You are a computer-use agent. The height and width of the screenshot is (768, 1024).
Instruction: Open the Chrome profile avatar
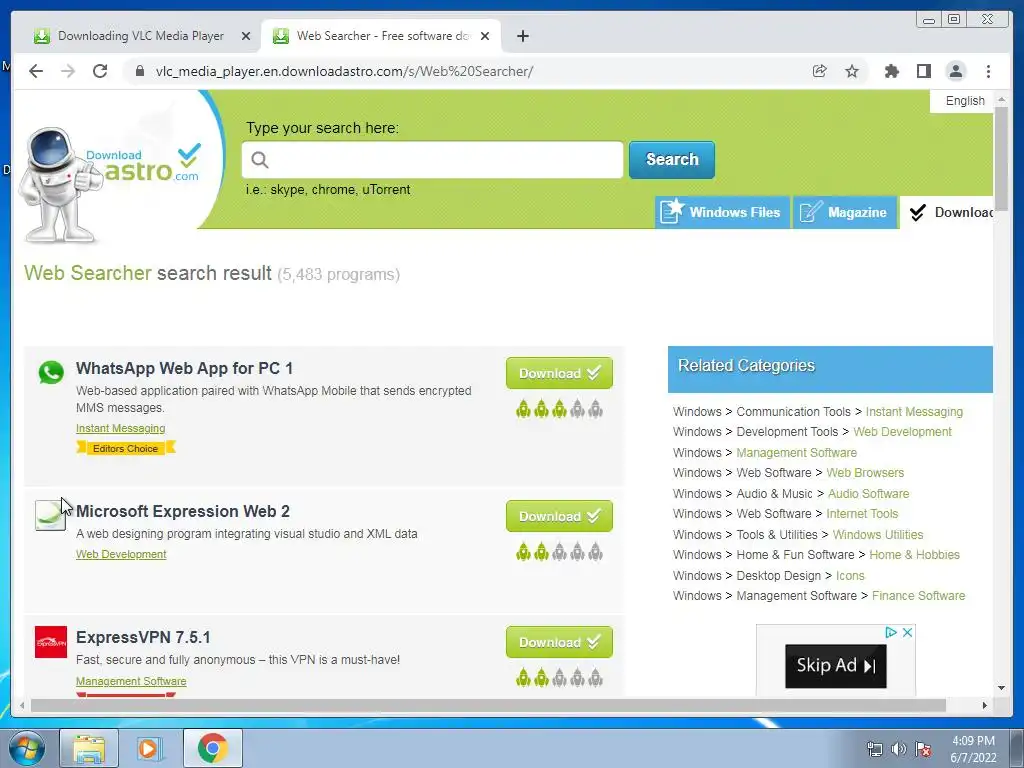point(955,71)
